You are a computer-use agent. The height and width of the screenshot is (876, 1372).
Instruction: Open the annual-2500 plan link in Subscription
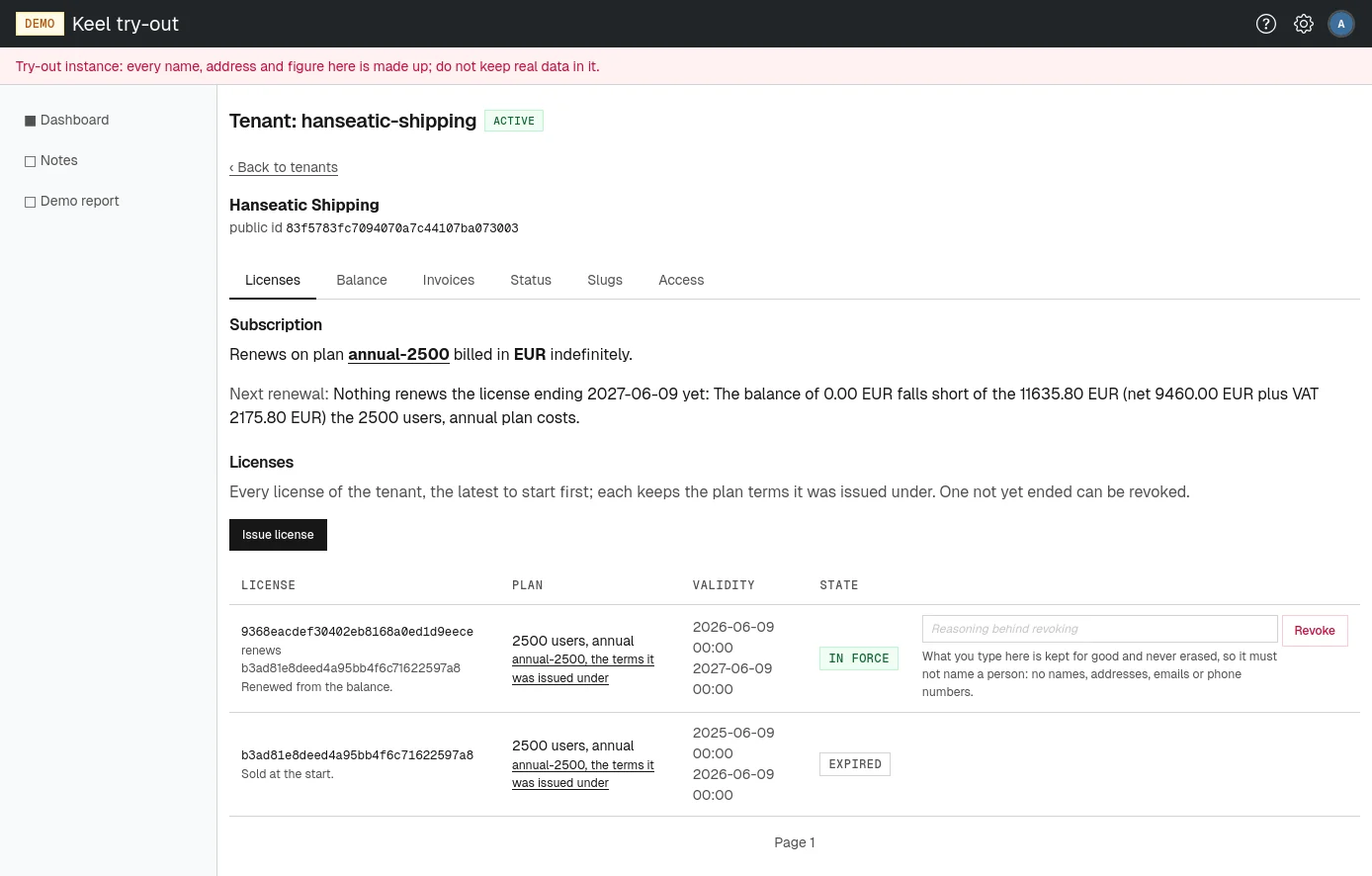coord(398,354)
